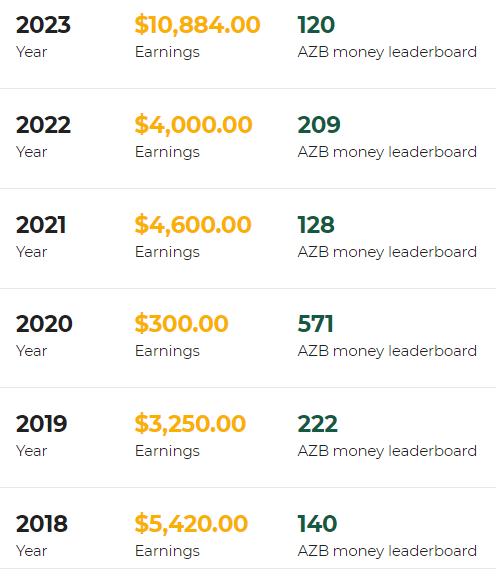This screenshot has width=496, height=586.
Task: Select the $10,884.00 earnings amount
Action: click(x=197, y=25)
